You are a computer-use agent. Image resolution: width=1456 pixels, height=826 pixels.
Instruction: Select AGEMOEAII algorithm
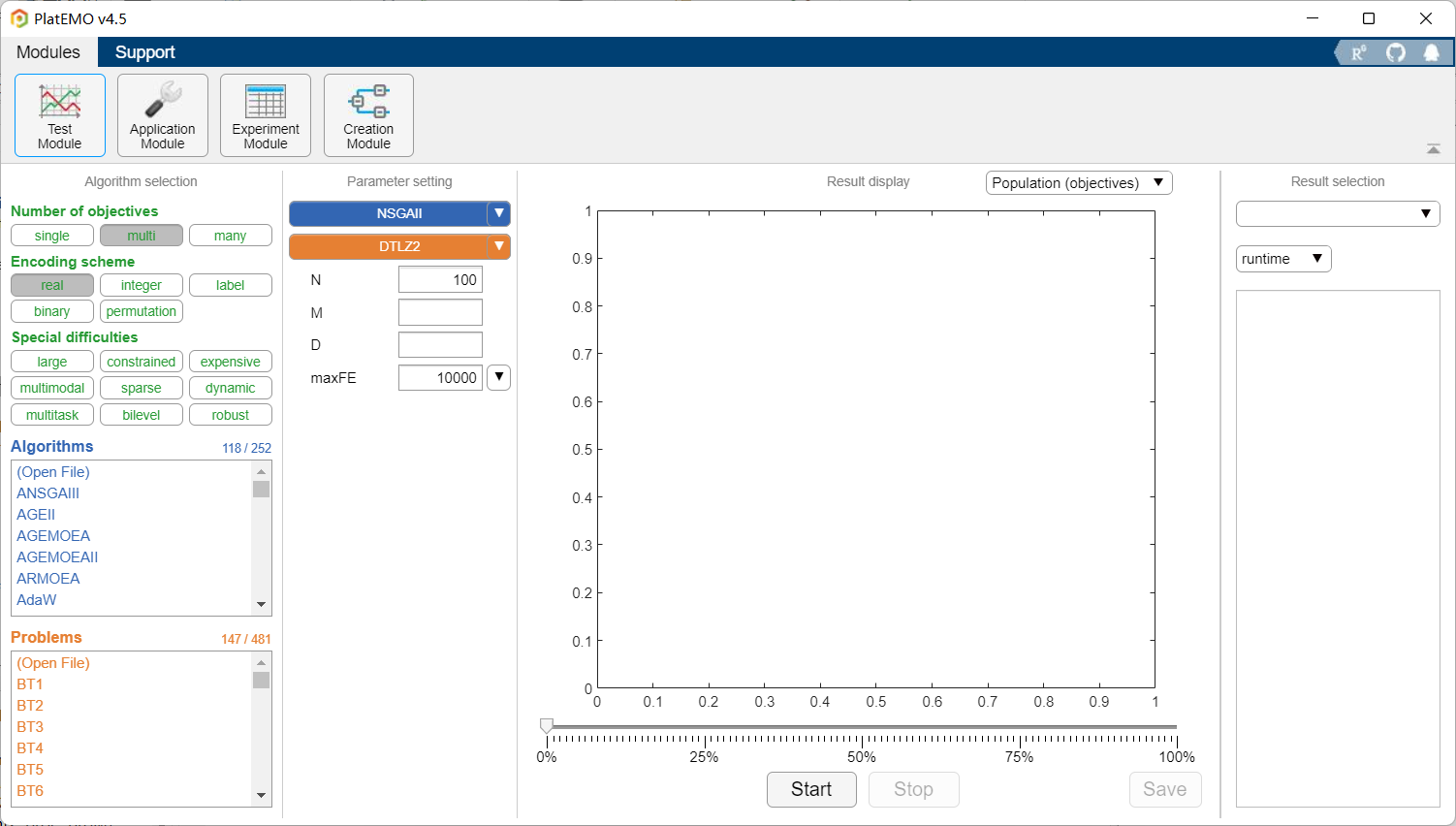(57, 557)
